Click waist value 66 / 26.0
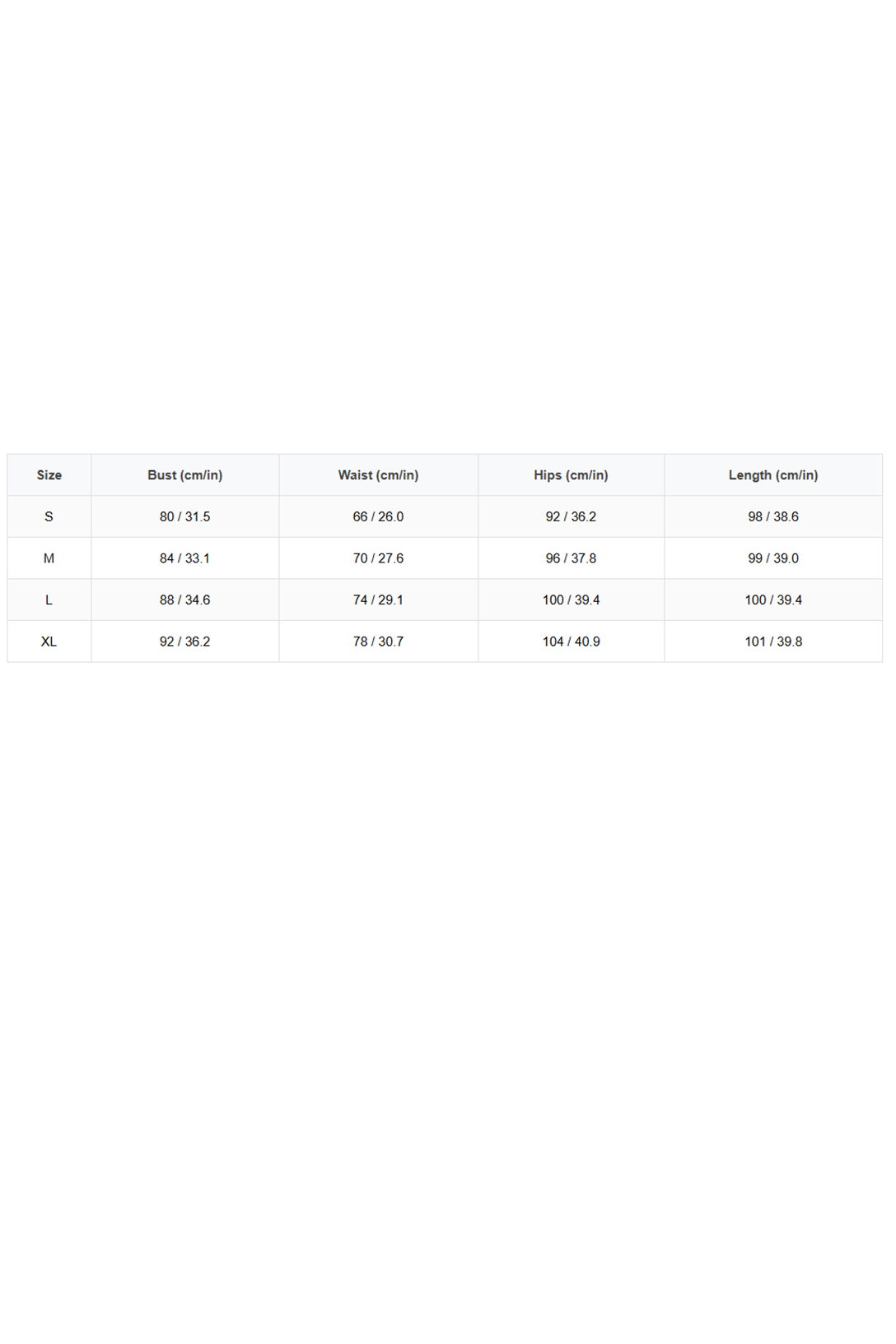The width and height of the screenshot is (896, 1344). coord(379,516)
